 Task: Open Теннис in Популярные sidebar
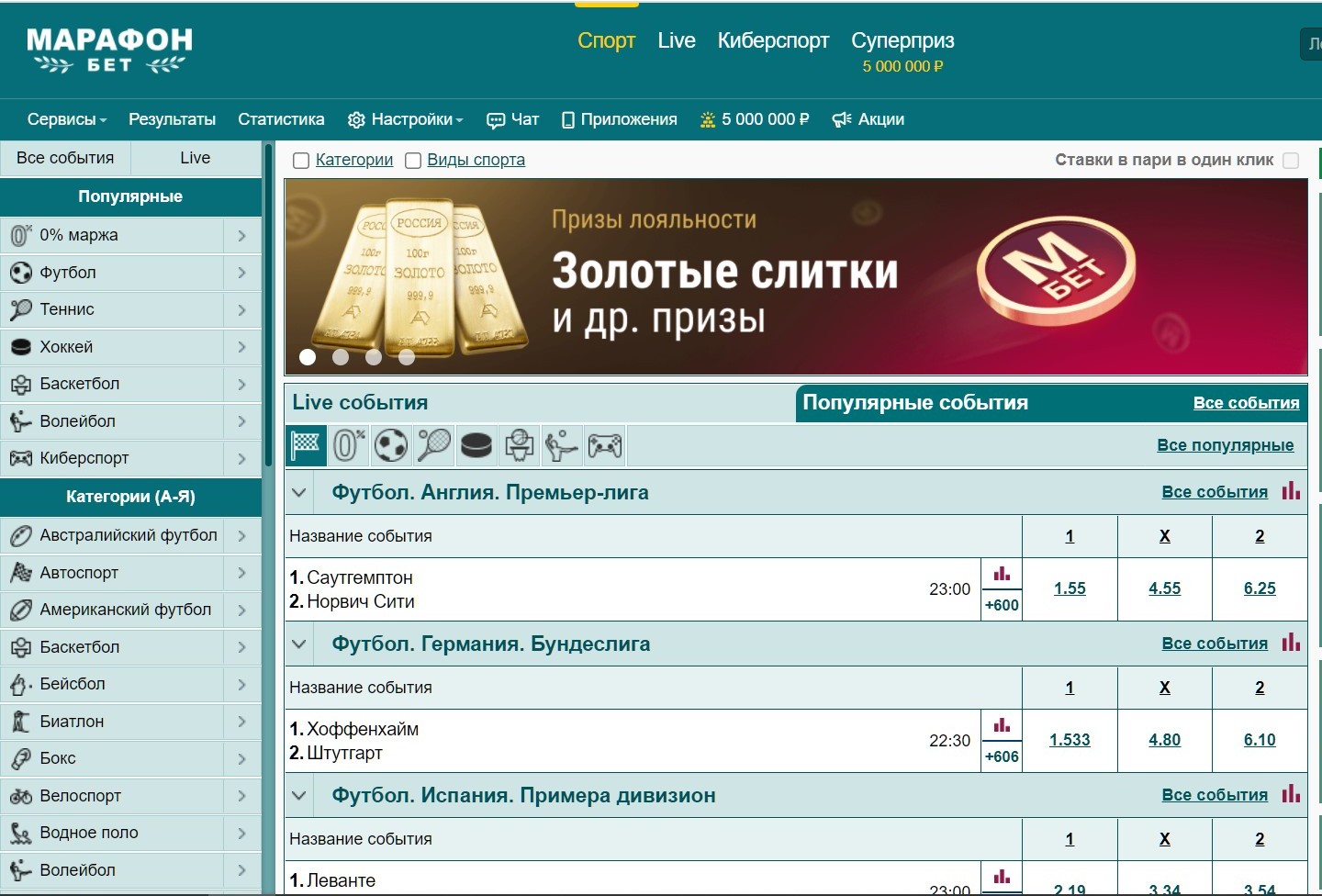pyautogui.click(x=112, y=309)
